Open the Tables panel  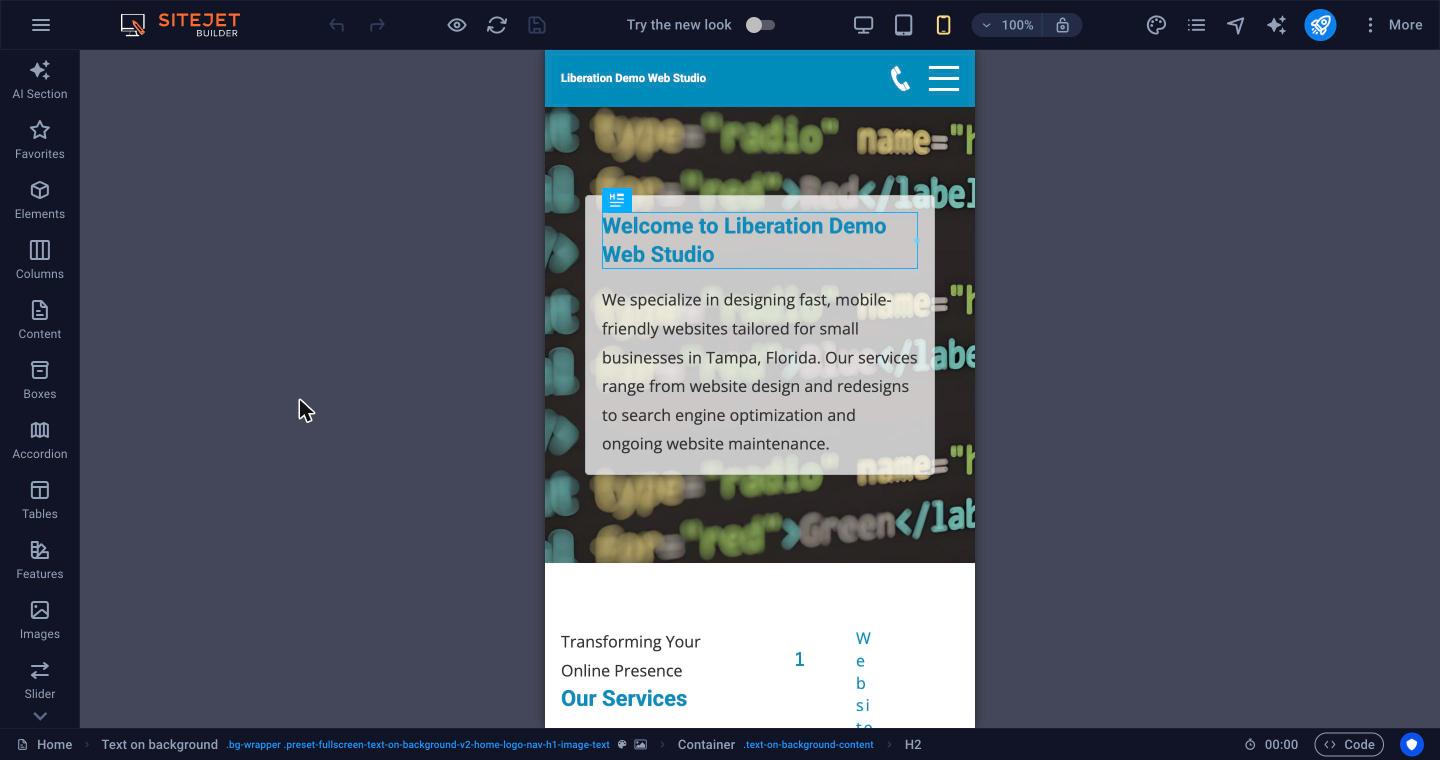coord(40,500)
